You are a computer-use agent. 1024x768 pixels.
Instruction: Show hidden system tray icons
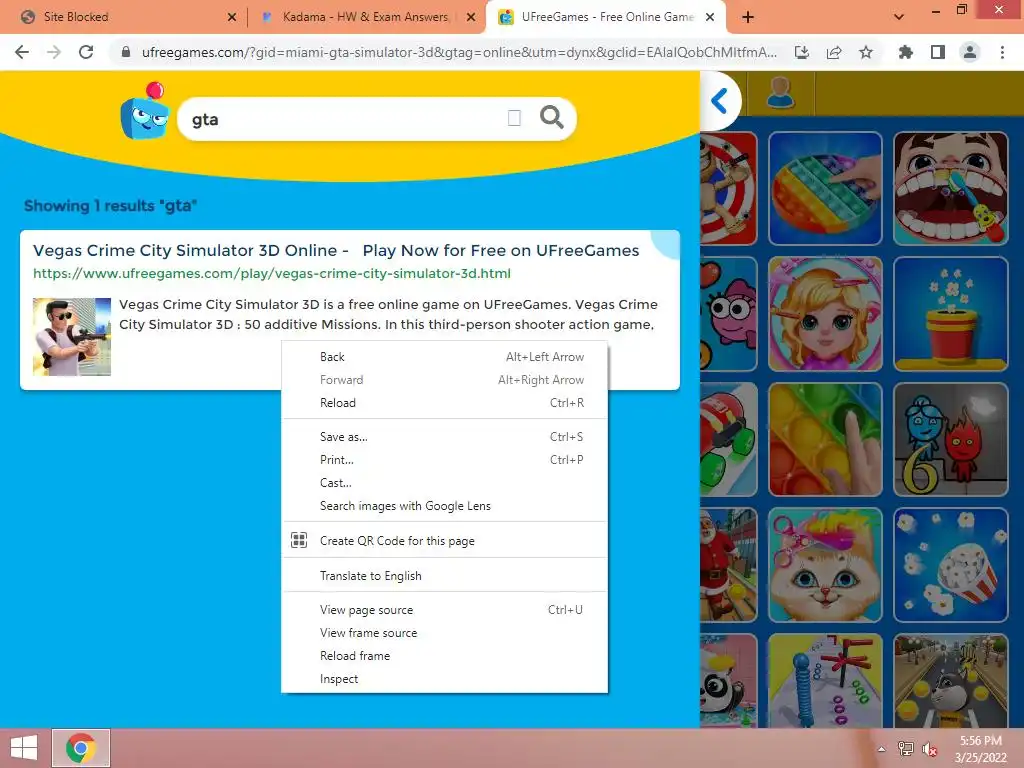tap(882, 749)
